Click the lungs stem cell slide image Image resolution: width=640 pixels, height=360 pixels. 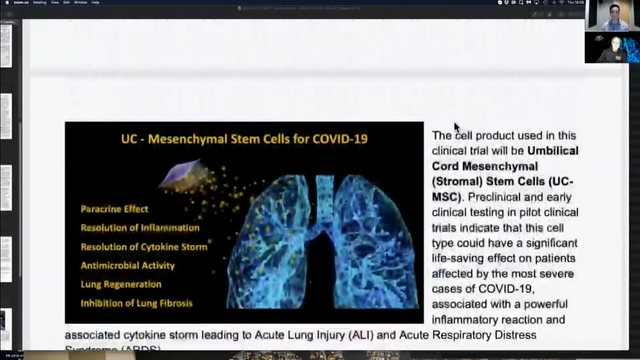[x=244, y=222]
